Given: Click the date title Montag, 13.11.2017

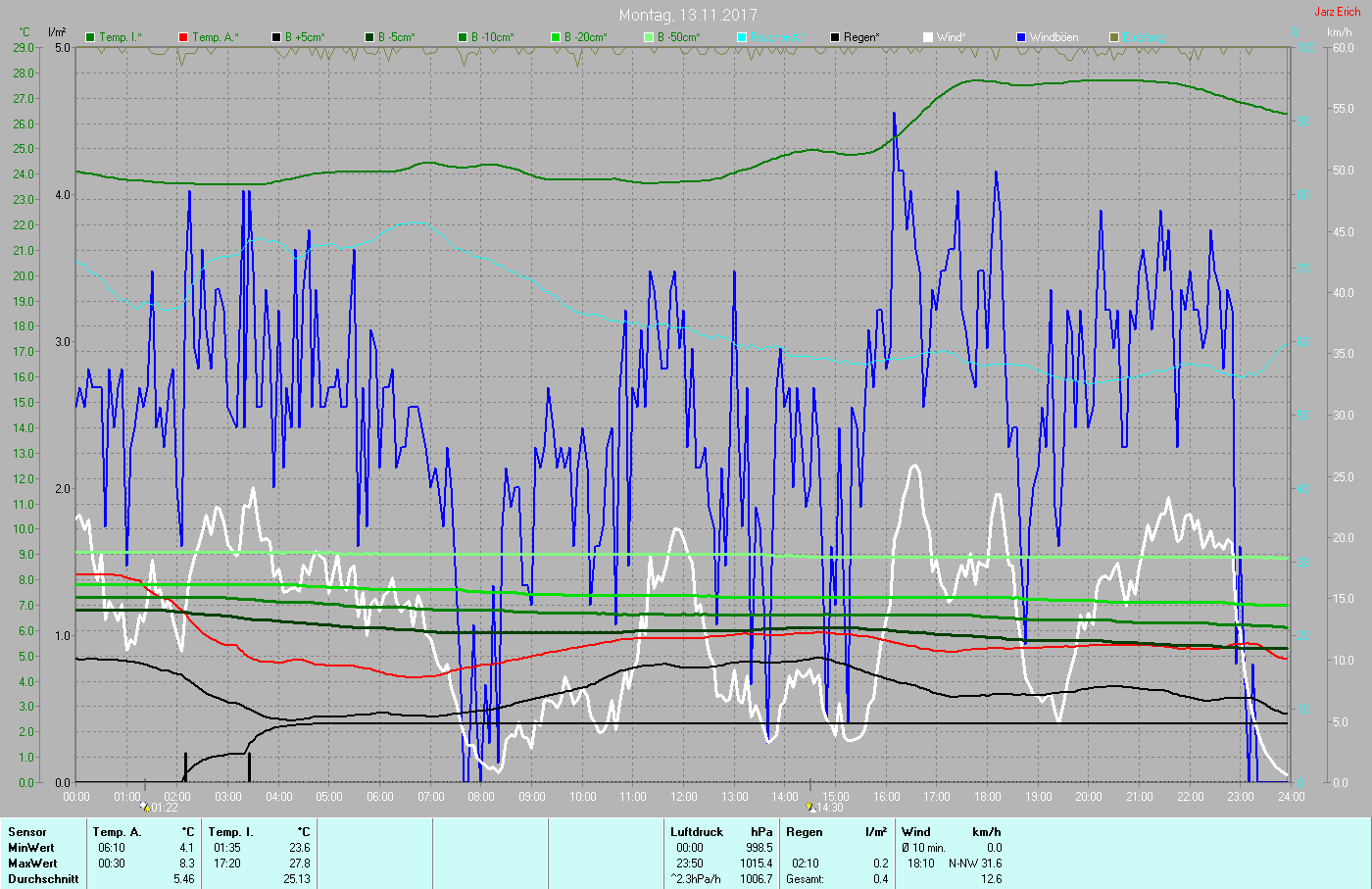Looking at the screenshot, I should coord(687,15).
